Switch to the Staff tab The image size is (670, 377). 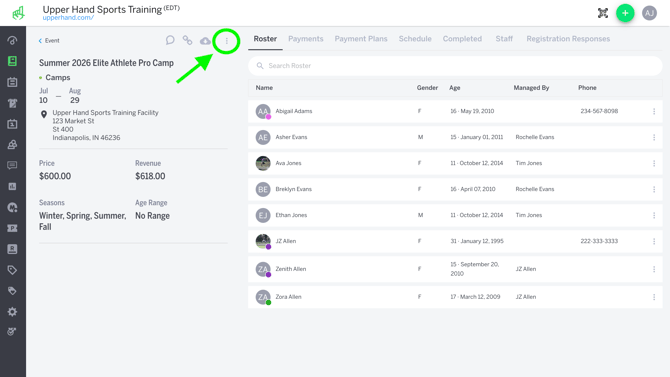(x=504, y=39)
